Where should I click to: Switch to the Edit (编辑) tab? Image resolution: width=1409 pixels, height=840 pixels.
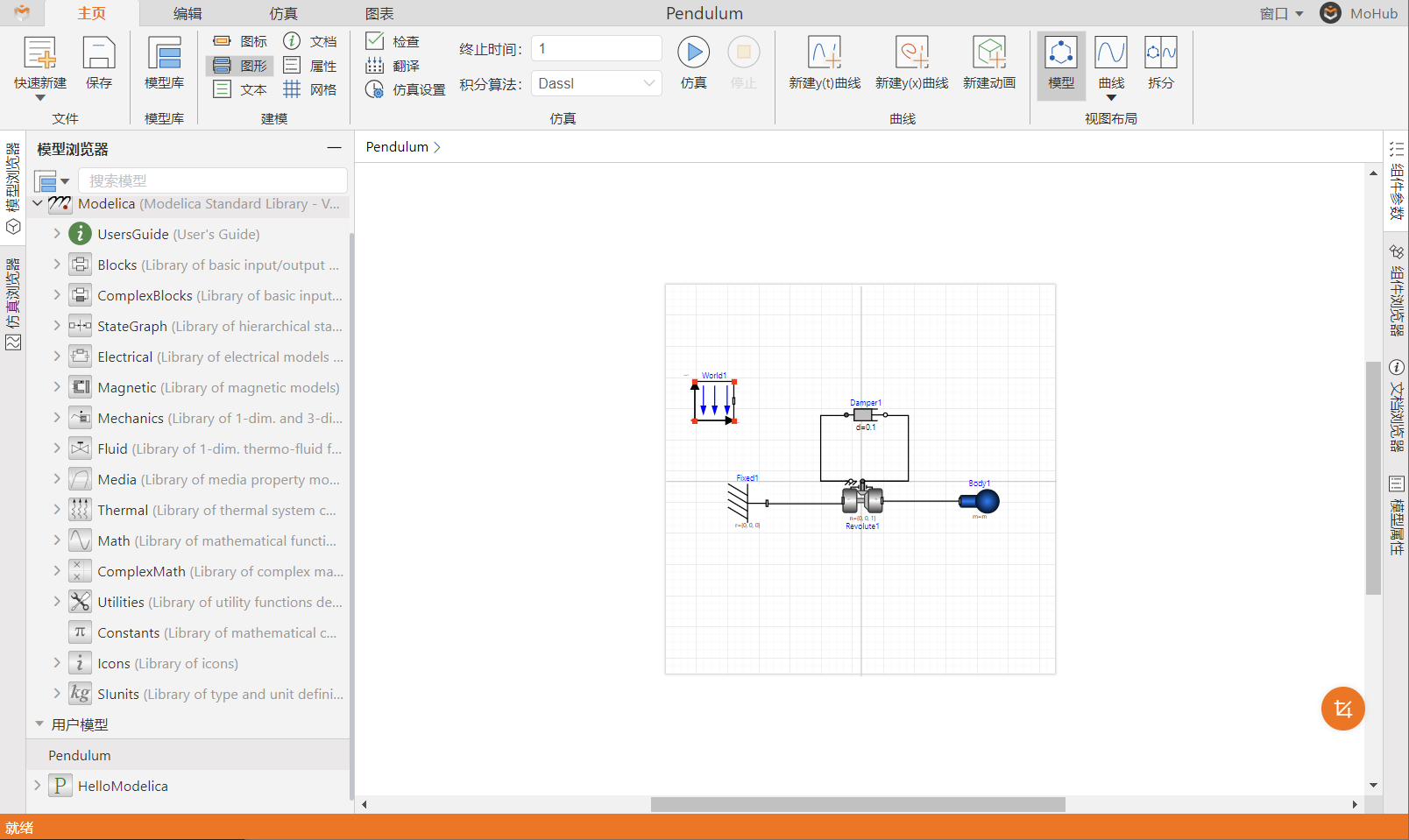pyautogui.click(x=188, y=13)
